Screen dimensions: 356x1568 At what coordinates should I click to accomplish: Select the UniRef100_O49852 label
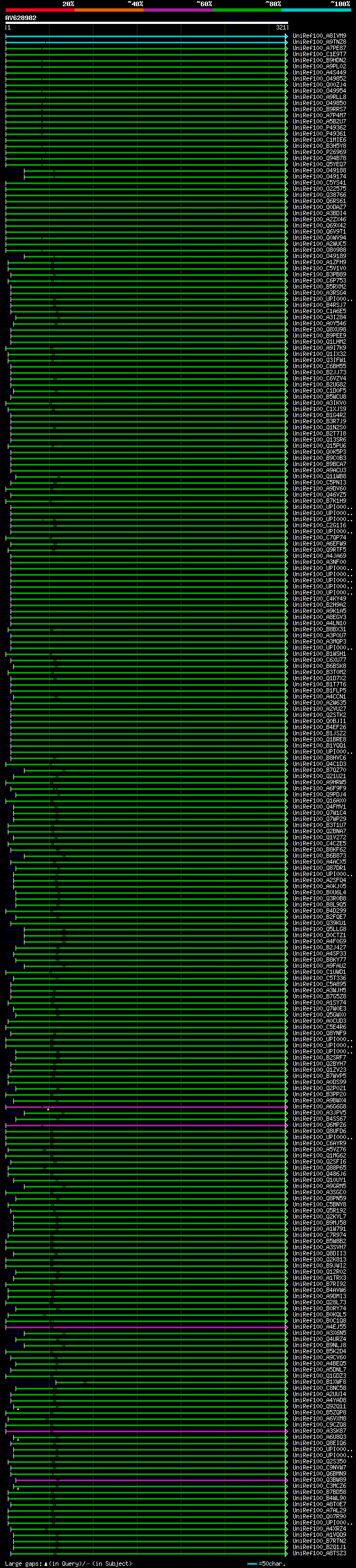(319, 78)
